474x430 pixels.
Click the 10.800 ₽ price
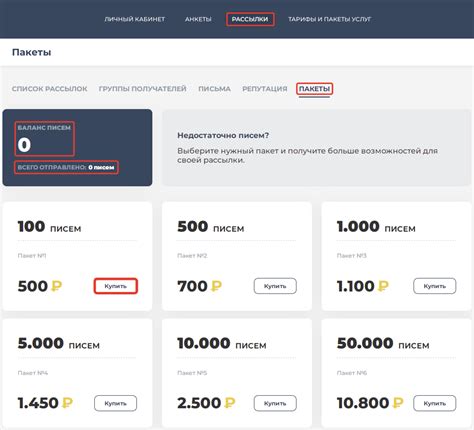pos(370,403)
